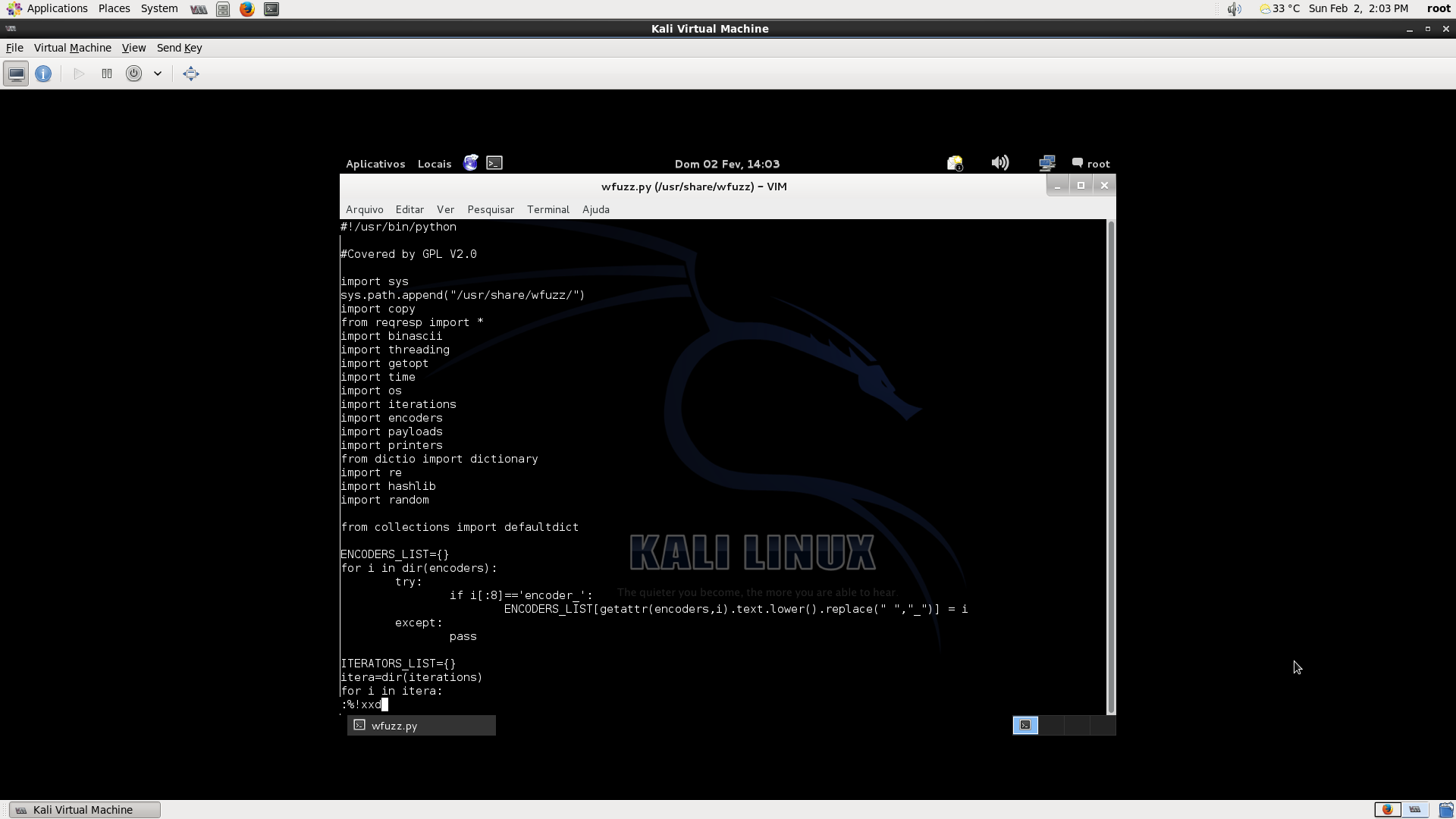
Task: Click the Kali Virtual Machine taskbar button
Action: 85,810
